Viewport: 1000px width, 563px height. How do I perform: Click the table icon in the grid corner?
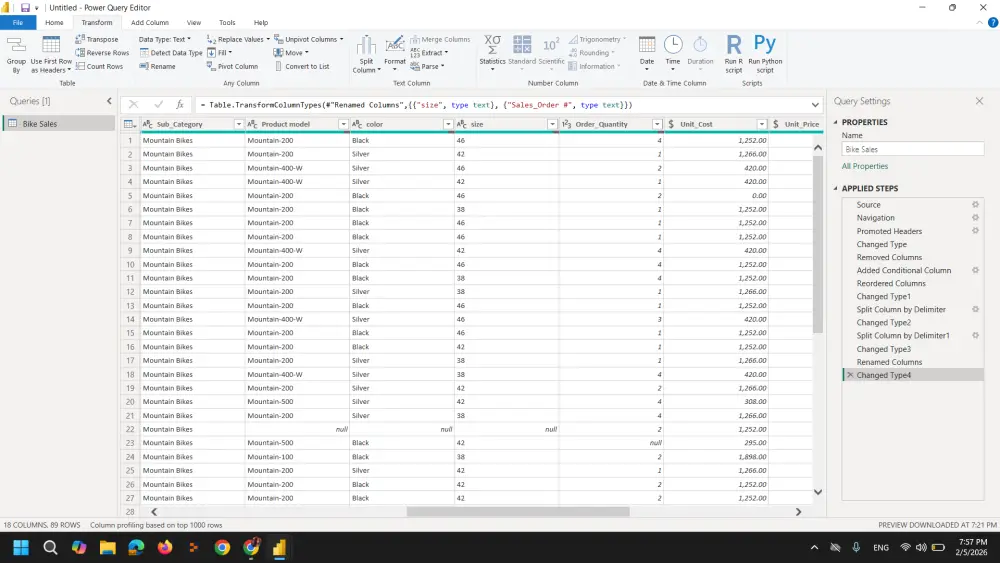(129, 124)
